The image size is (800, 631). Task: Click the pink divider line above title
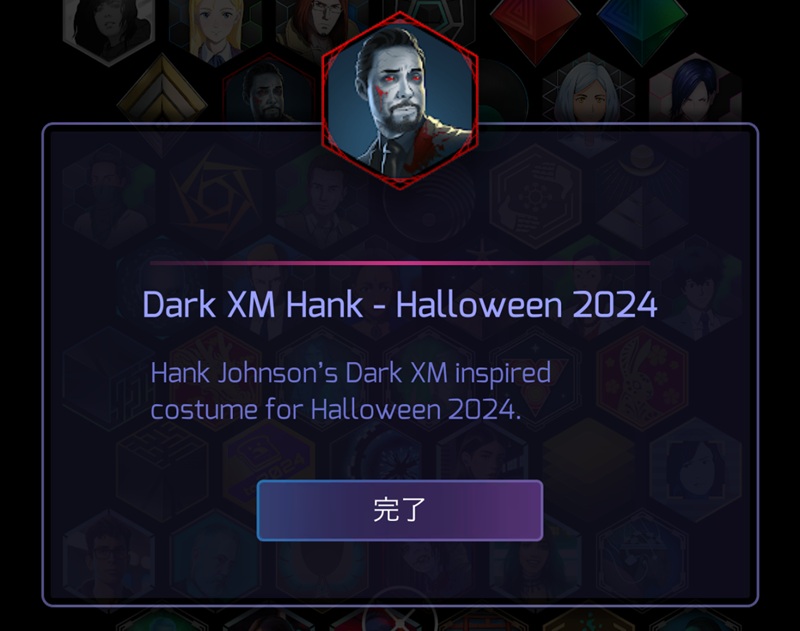(x=399, y=263)
